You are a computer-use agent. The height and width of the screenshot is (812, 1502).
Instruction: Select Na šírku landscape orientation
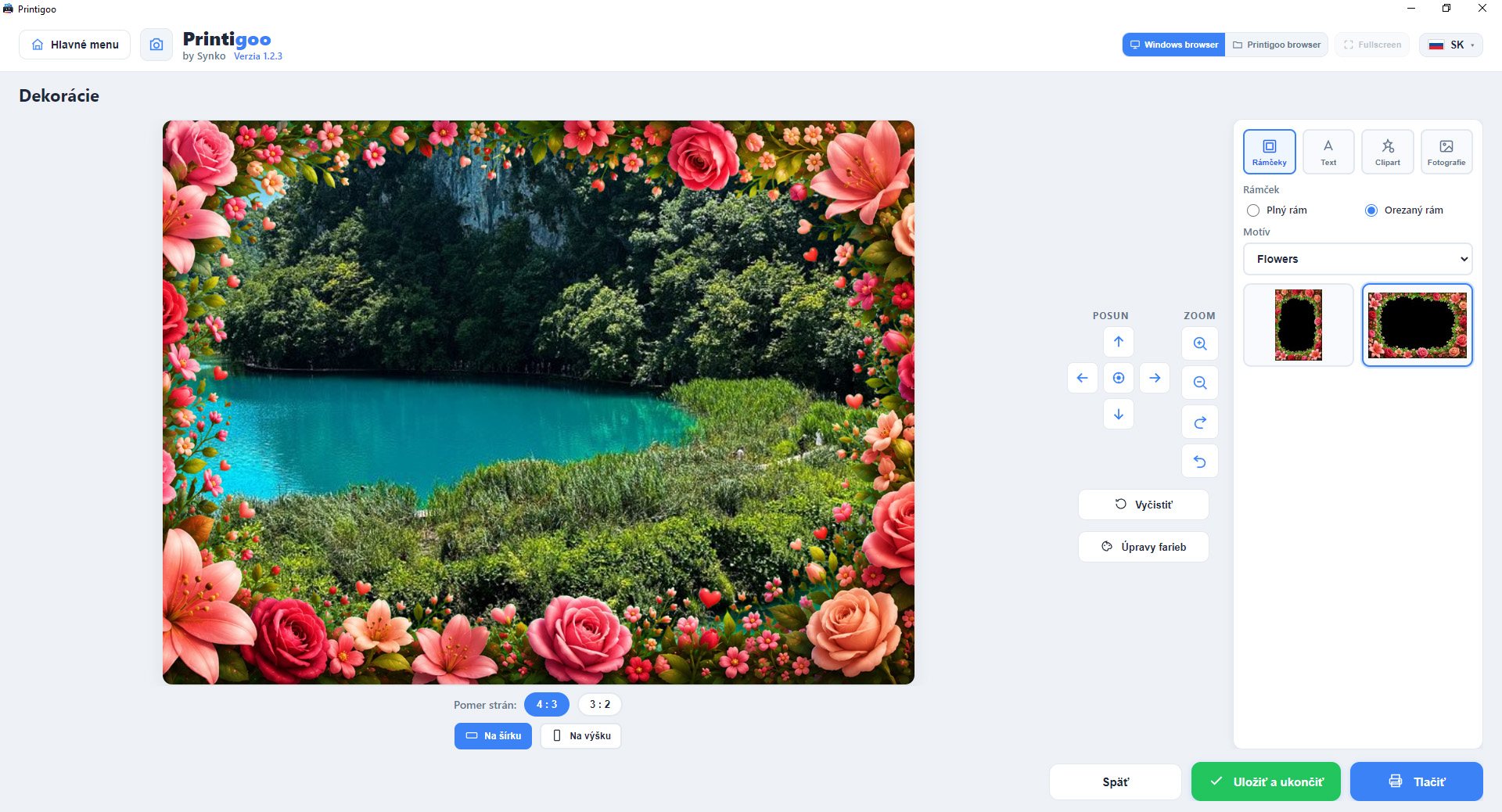(x=493, y=736)
